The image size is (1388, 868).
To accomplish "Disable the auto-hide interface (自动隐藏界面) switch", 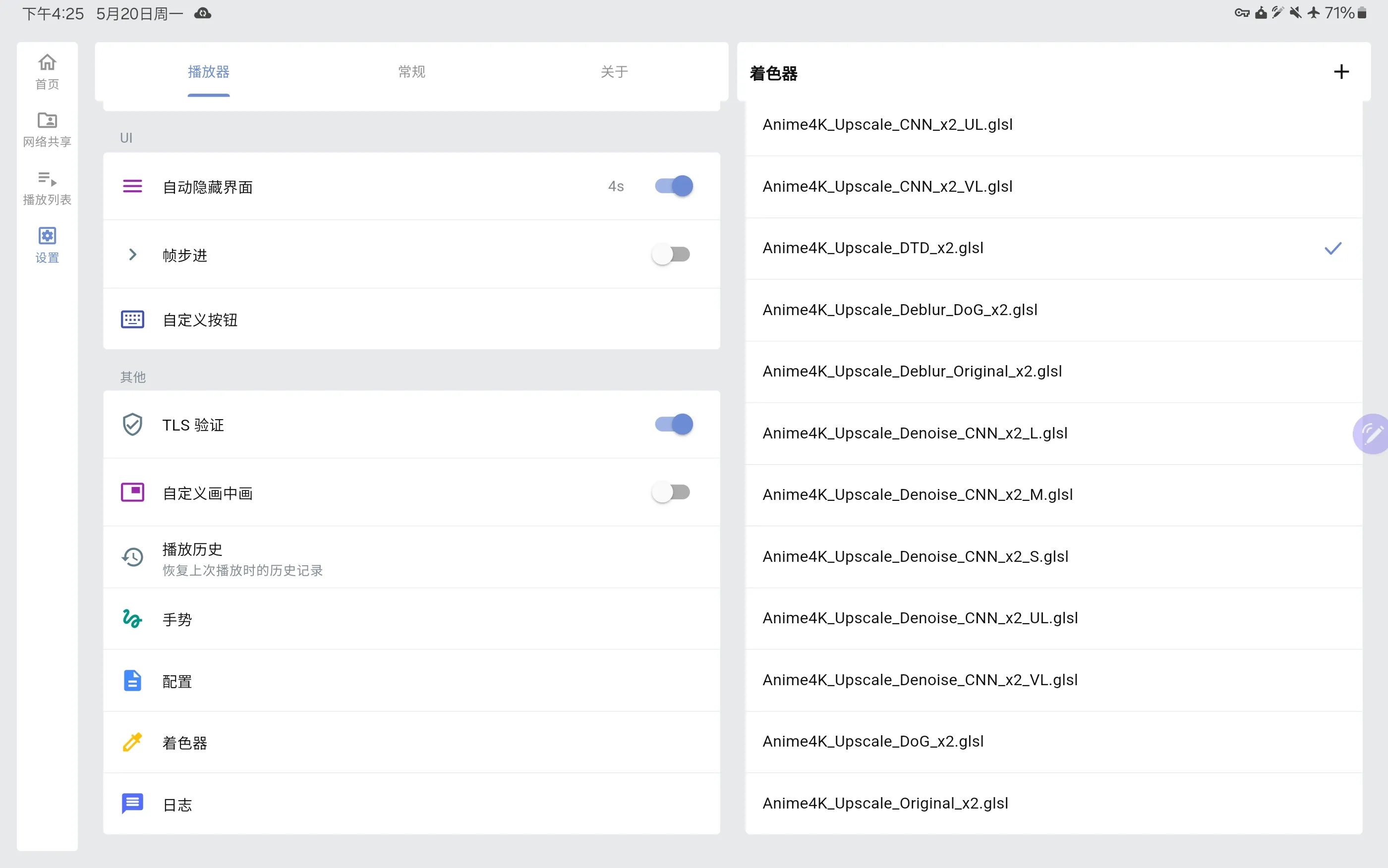I will [674, 186].
